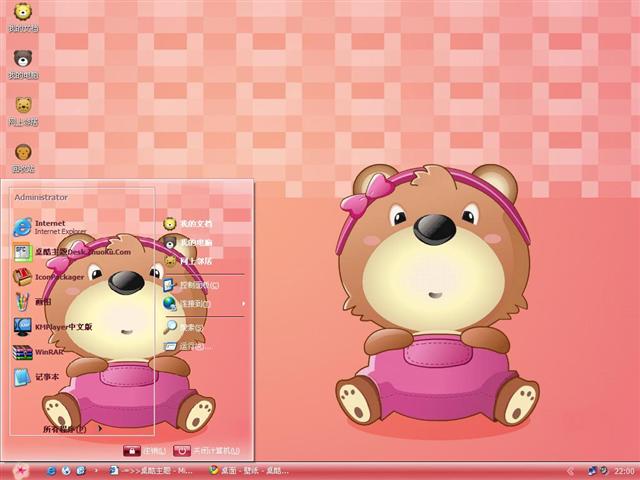Click the second quick launch globe icon
Screen dimensions: 640x480
[67, 471]
